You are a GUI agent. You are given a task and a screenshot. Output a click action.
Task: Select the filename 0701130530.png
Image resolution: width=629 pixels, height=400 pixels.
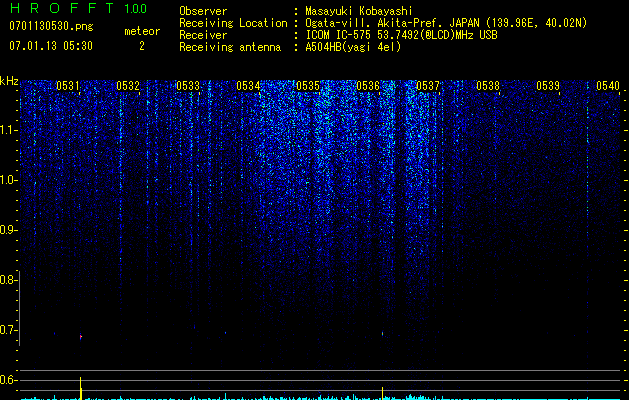51,26
